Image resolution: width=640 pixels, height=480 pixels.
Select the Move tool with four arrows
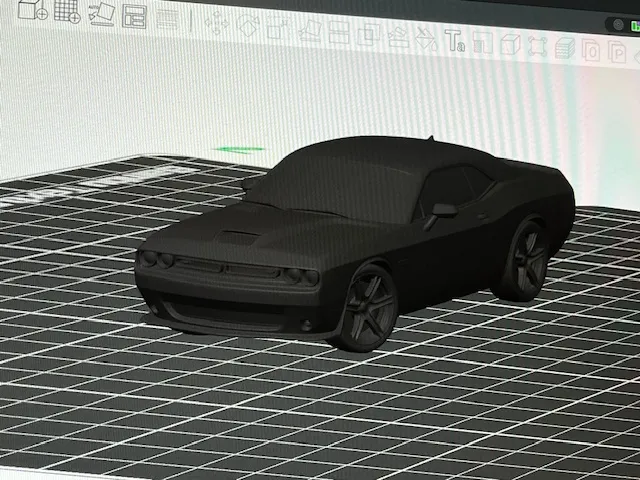coord(216,23)
